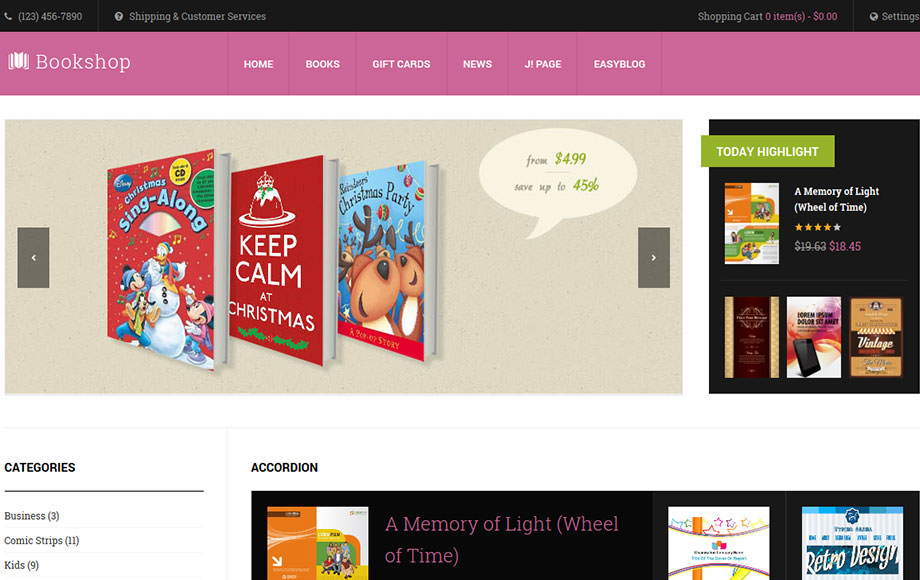
Task: Select the Vintage book cover thumbnail
Action: [876, 337]
